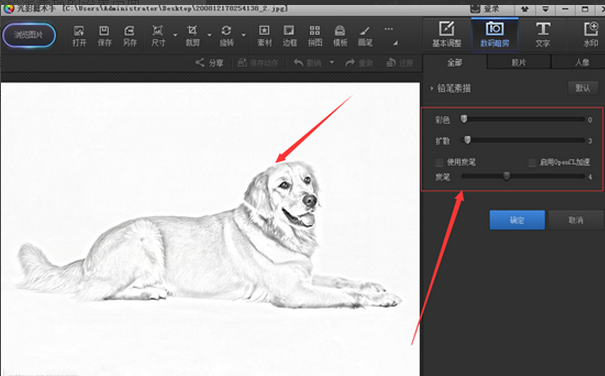605x376 pixels.
Task: Switch to the 数码暗房 digital darkroom tab
Action: (x=495, y=35)
